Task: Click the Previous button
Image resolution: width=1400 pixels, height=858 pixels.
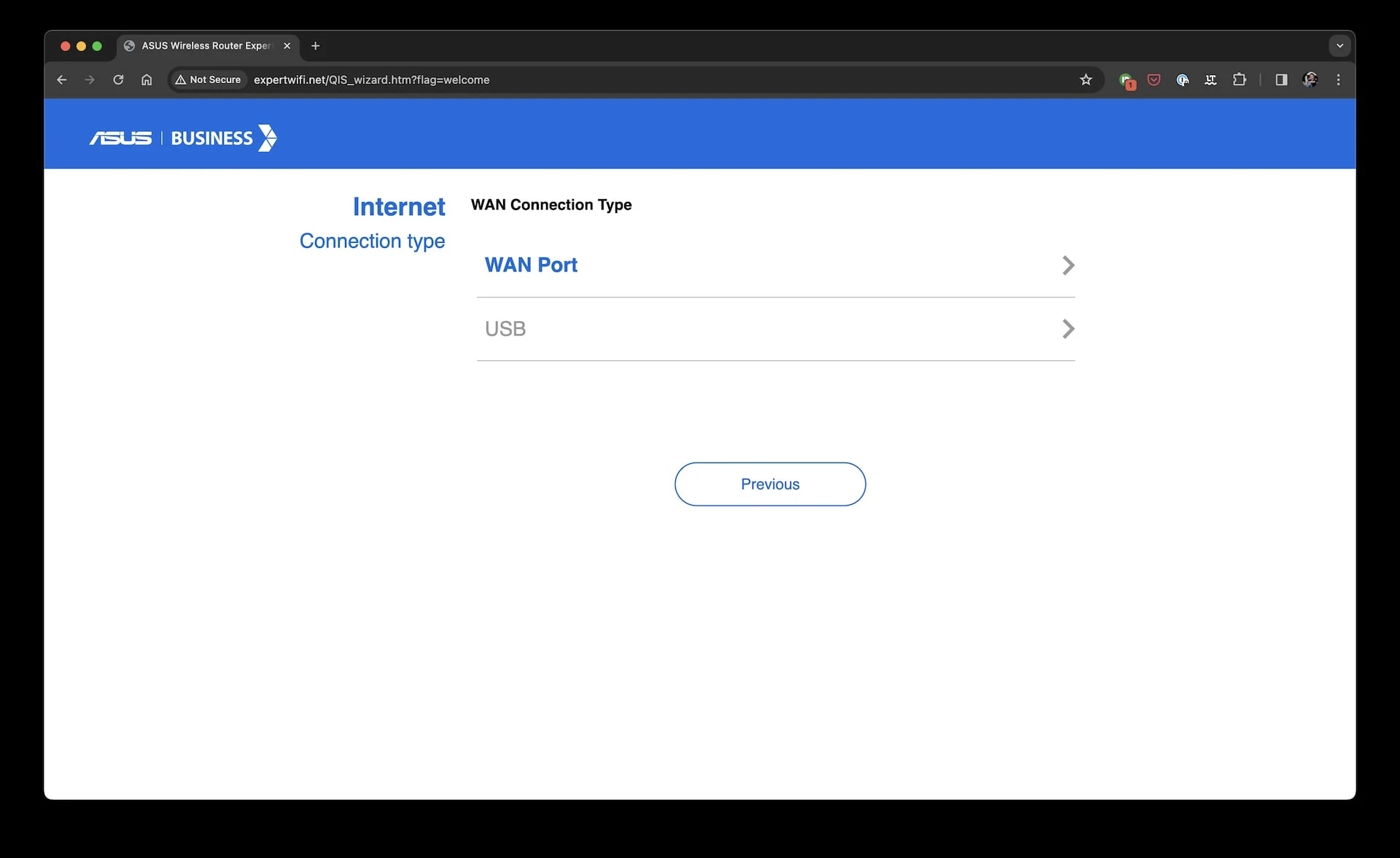Action: point(770,484)
